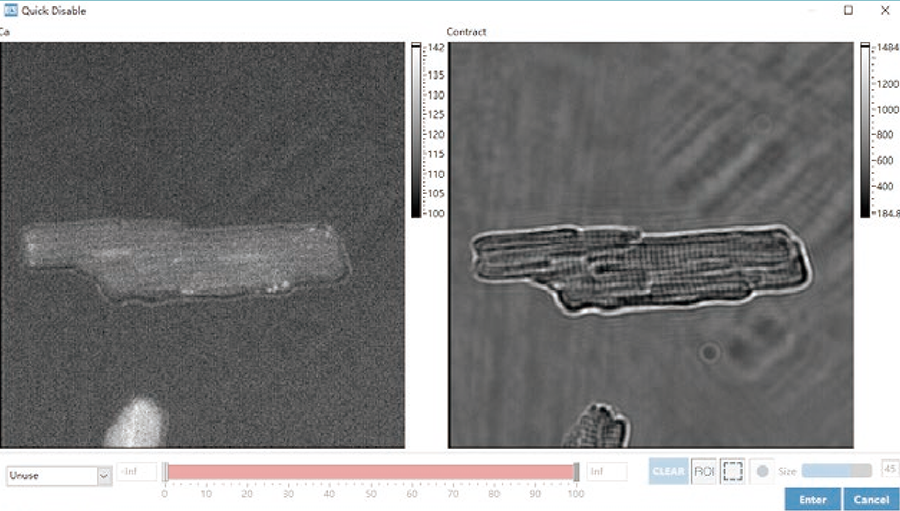This screenshot has width=900, height=511.
Task: Adjust the brush Size slider
Action: tap(836, 471)
